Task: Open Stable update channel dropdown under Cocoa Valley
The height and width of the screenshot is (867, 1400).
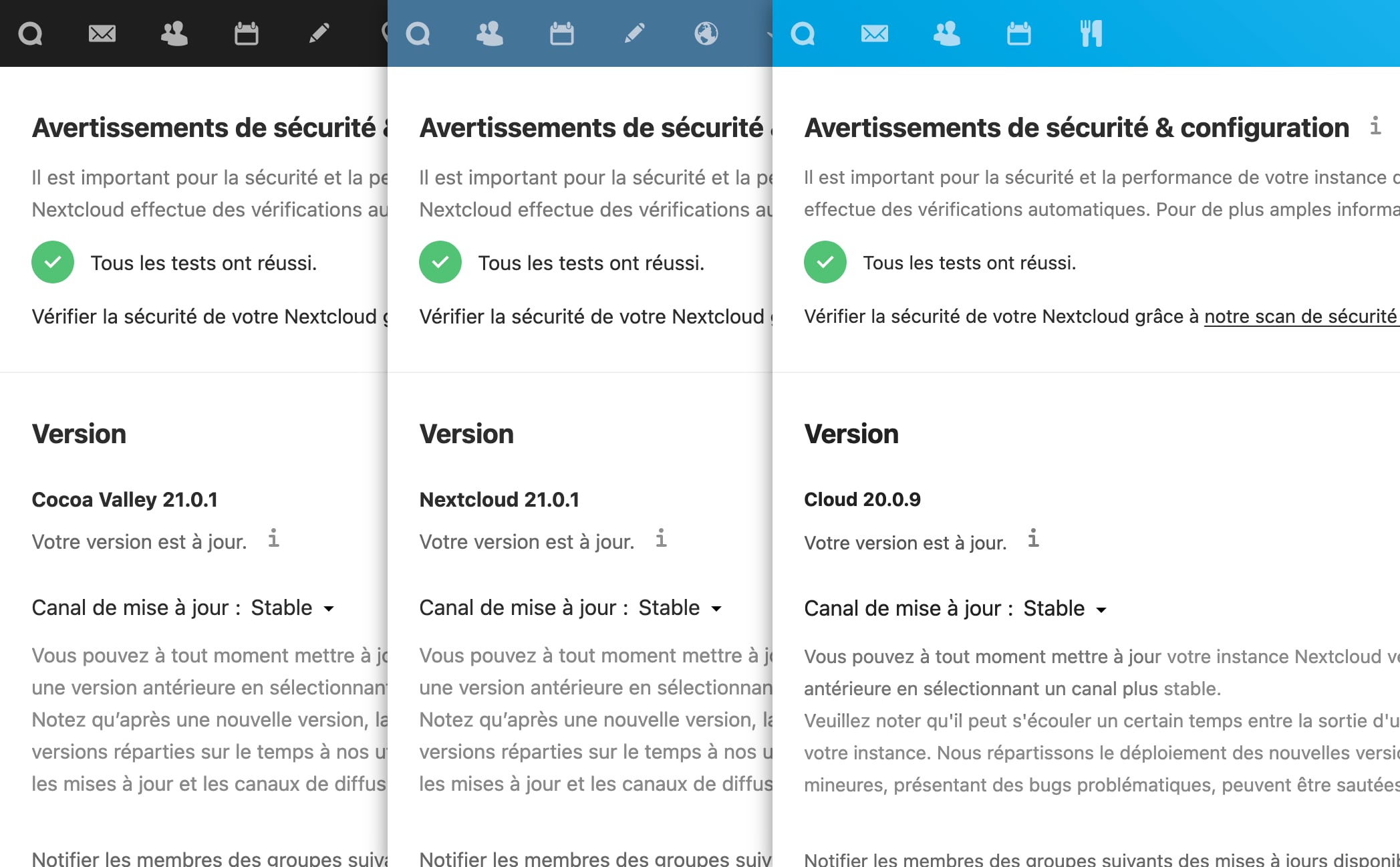Action: point(292,608)
